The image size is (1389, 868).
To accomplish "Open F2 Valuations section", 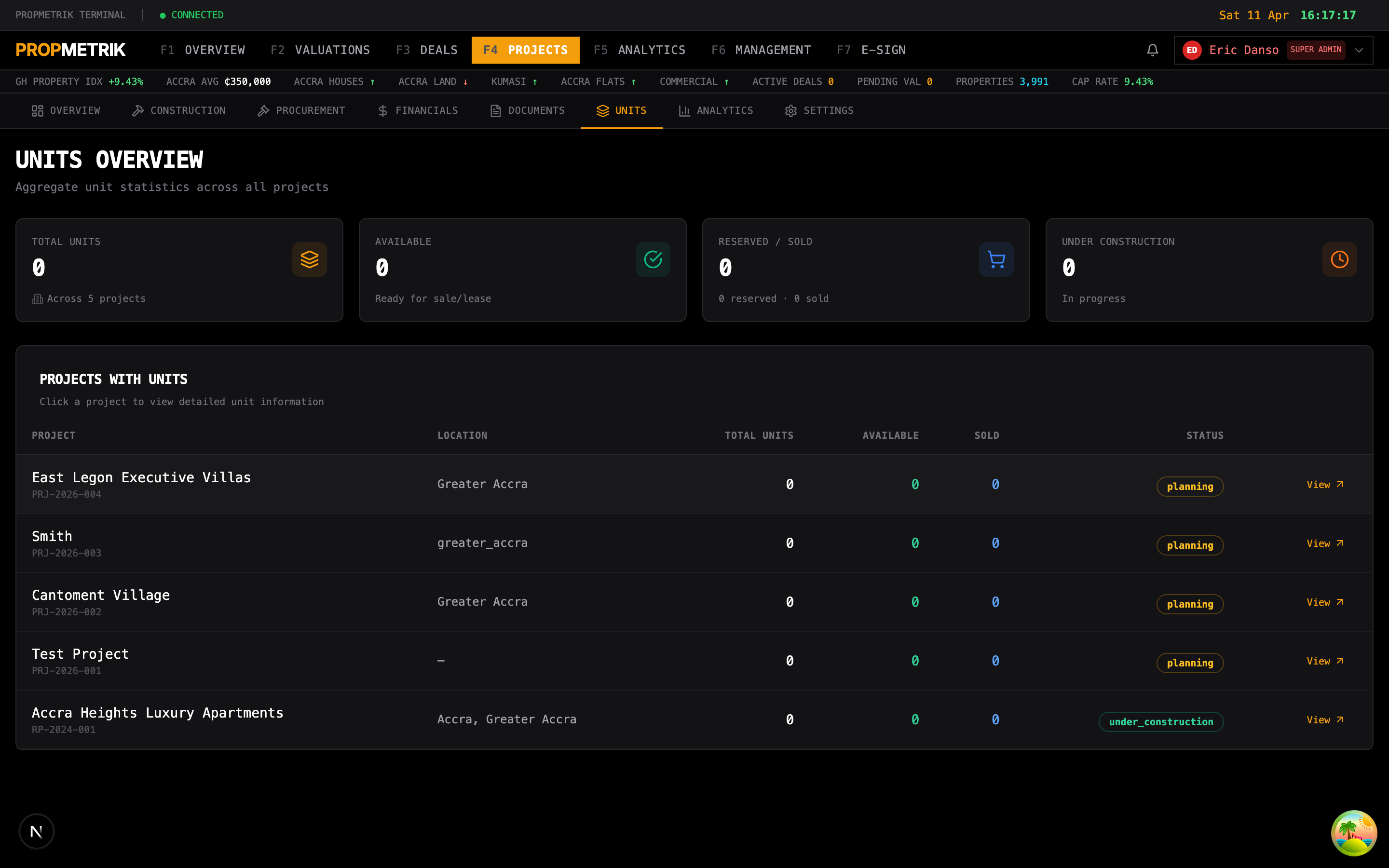I will click(320, 50).
